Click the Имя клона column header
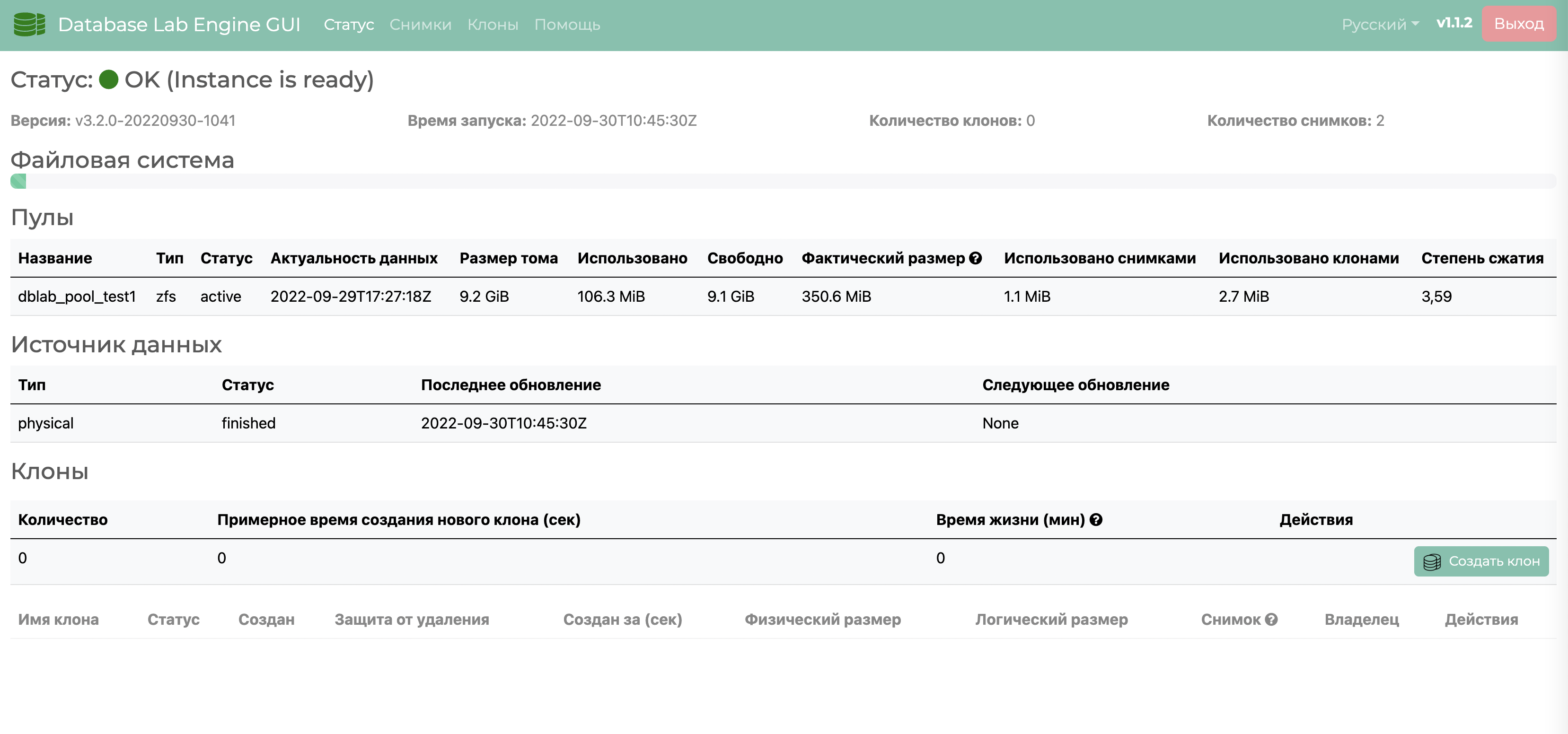This screenshot has width=1568, height=734. pos(59,619)
